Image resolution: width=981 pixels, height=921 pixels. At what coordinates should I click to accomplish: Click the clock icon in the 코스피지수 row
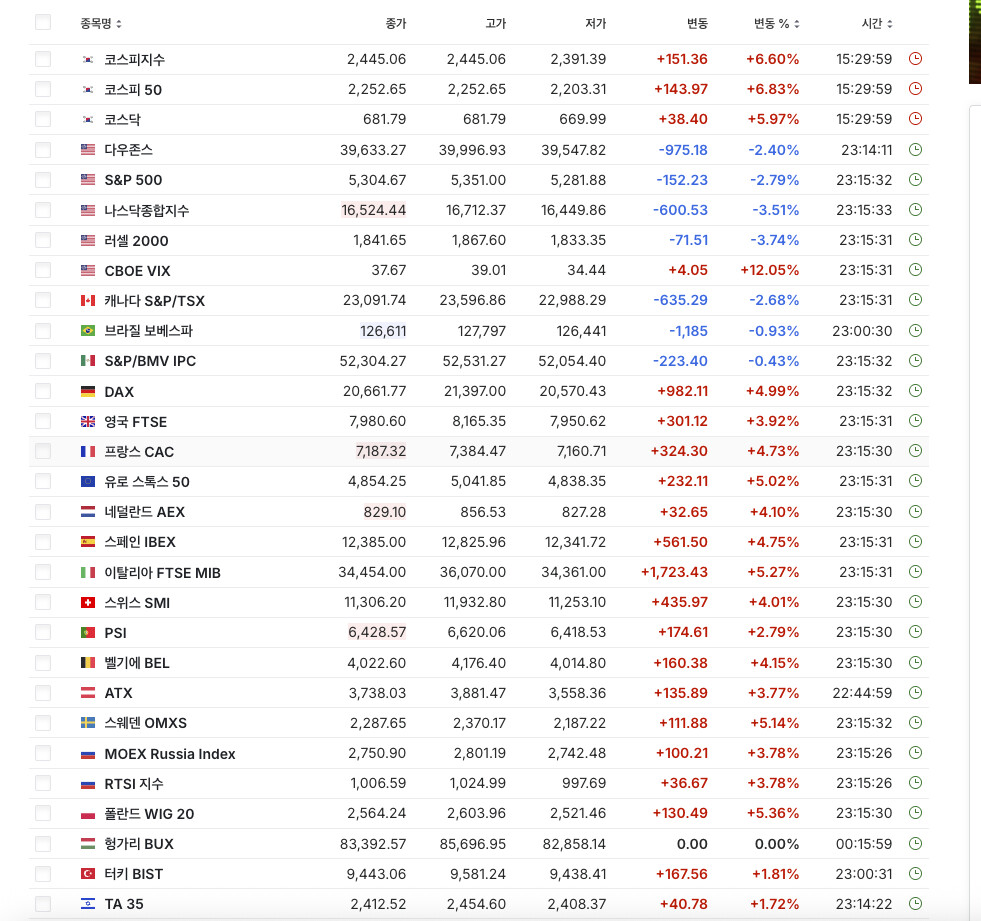[915, 59]
